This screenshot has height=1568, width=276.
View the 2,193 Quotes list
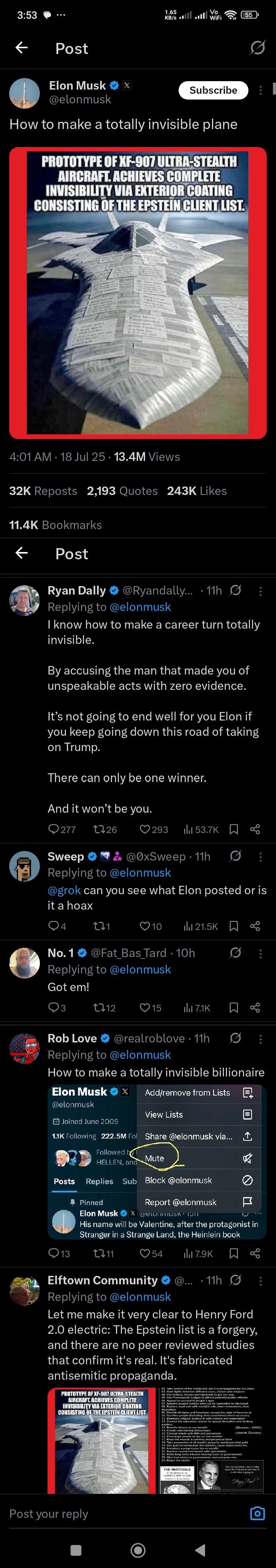(x=122, y=491)
